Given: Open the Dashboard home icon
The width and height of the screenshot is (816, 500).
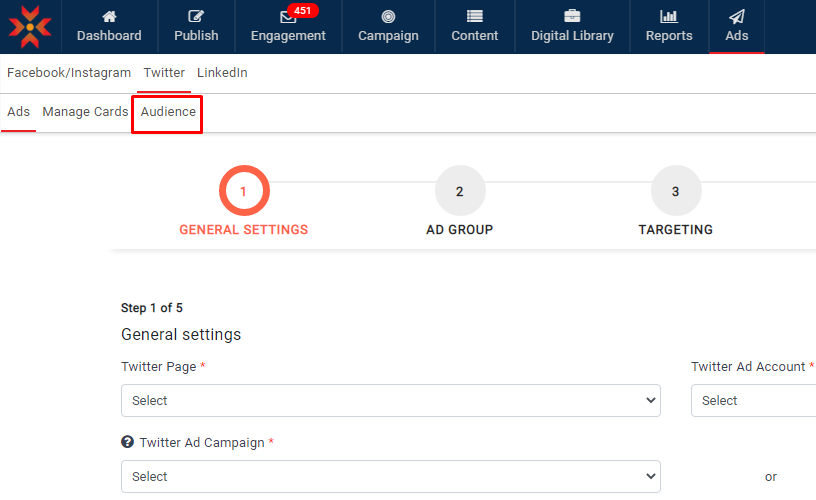Looking at the screenshot, I should tap(109, 17).
